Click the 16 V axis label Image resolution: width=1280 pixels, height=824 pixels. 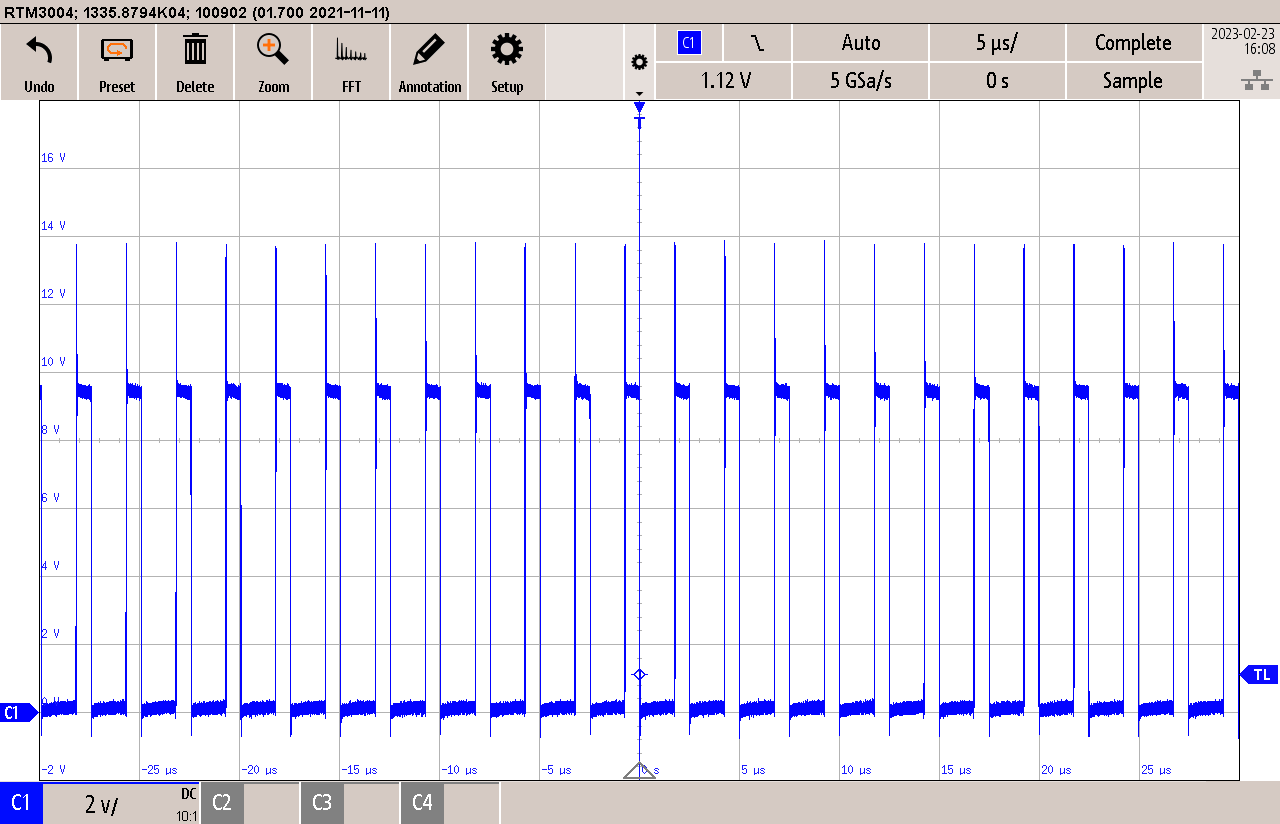pyautogui.click(x=54, y=158)
